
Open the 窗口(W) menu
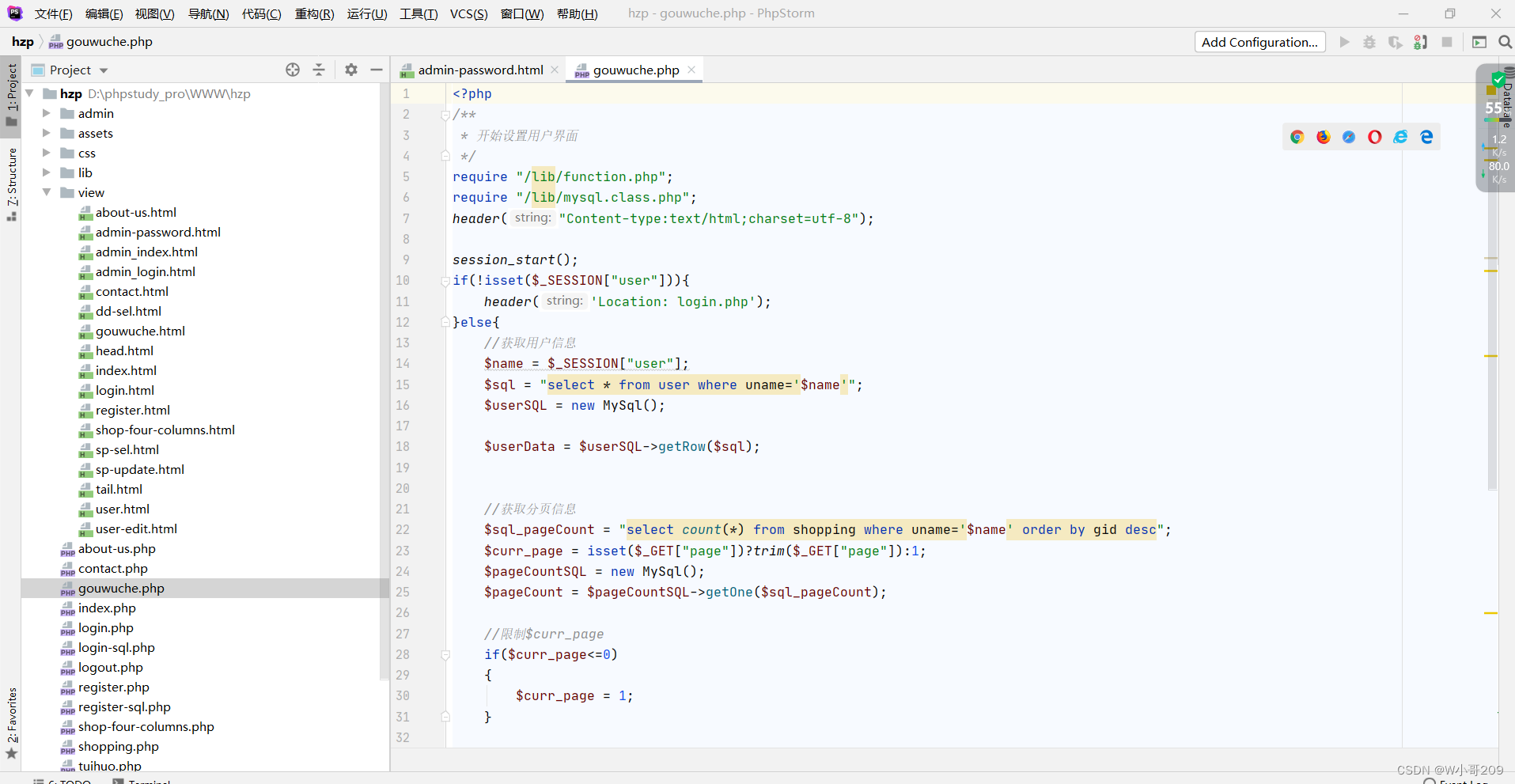pos(522,13)
